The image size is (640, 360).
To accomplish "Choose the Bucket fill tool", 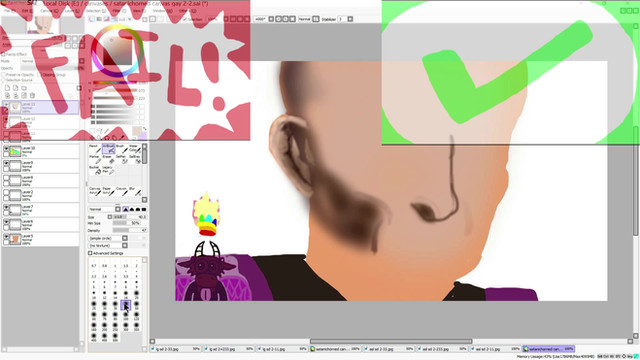I will [95, 170].
